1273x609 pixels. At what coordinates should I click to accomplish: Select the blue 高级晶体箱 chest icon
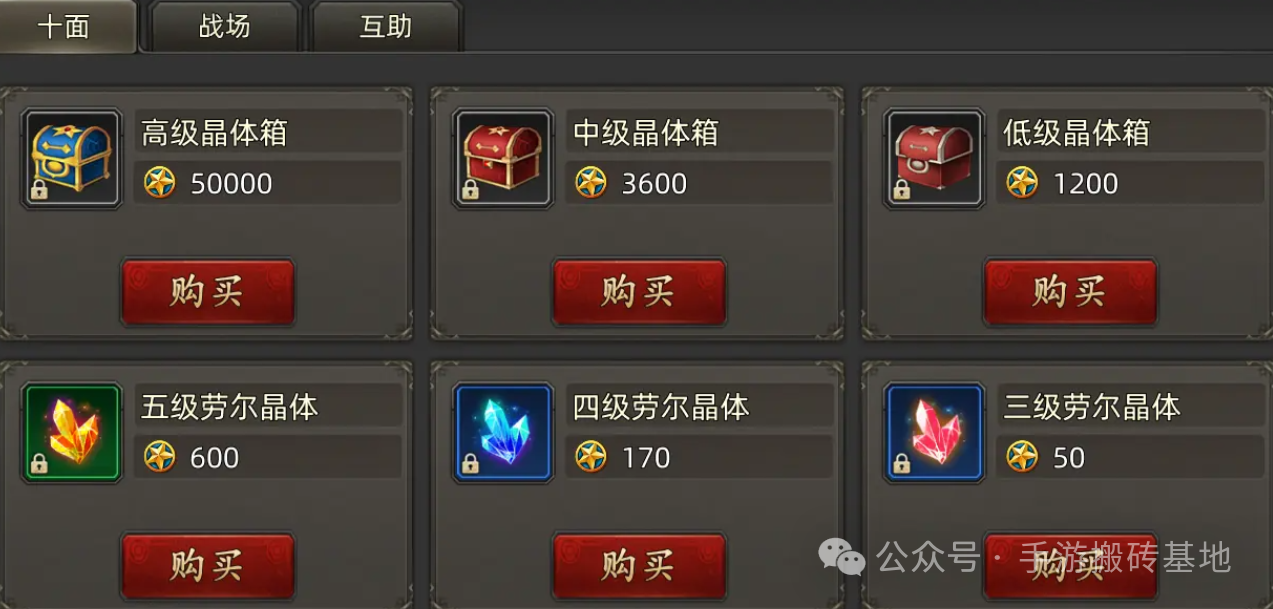coord(72,158)
